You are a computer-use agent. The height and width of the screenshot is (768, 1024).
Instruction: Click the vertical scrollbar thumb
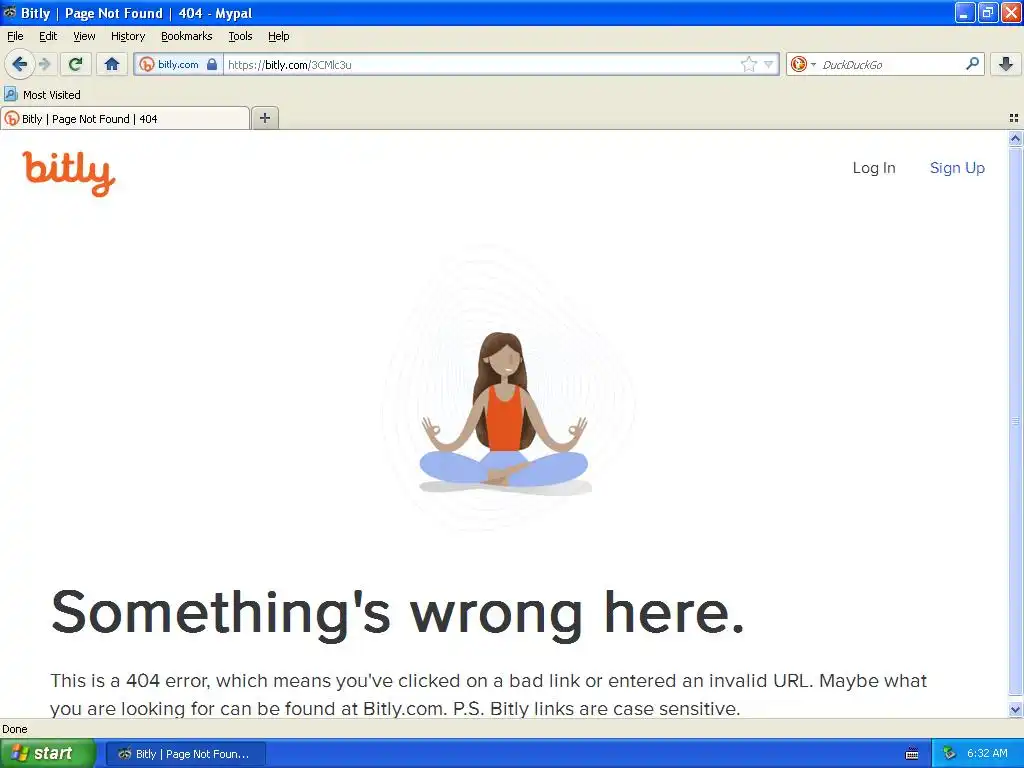(1015, 422)
